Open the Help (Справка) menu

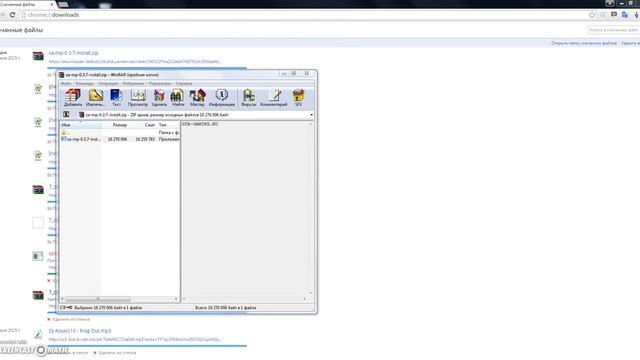tap(184, 83)
